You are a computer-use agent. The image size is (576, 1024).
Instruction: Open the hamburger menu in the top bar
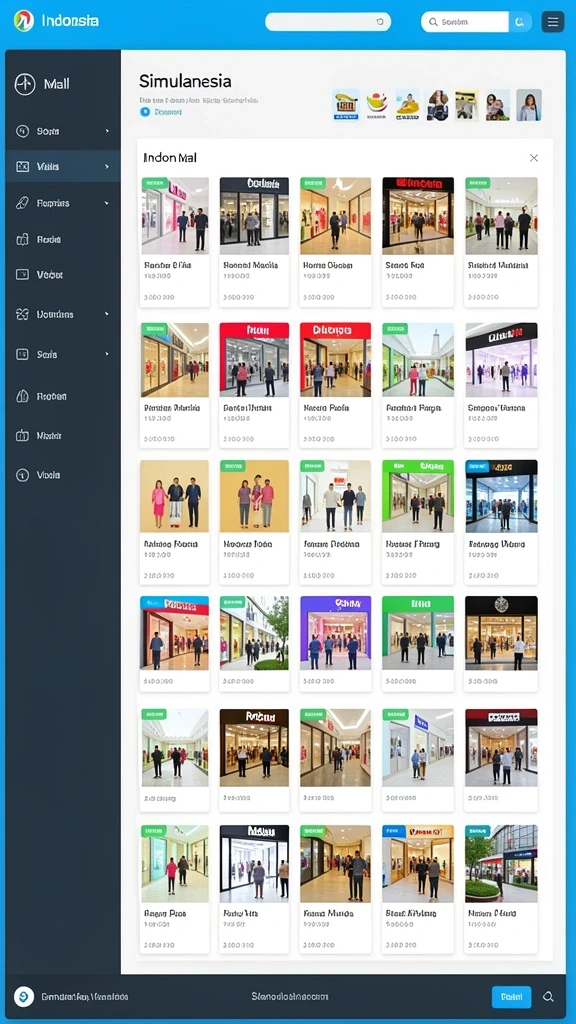552,22
